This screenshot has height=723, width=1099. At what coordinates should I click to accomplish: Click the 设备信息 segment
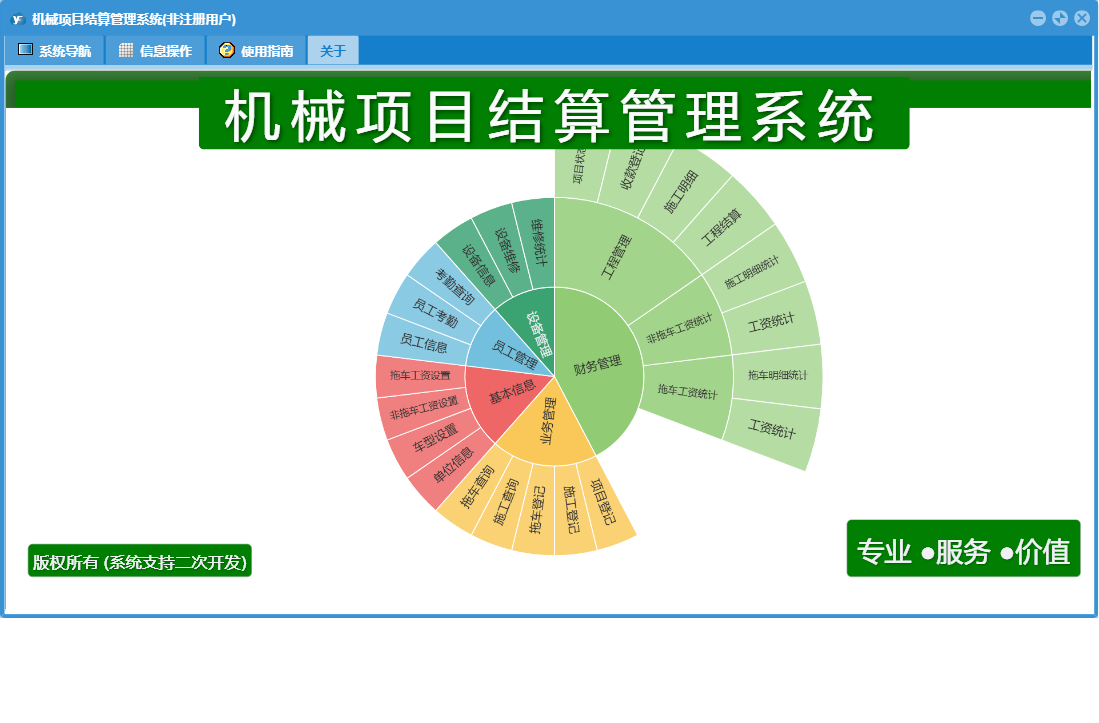(477, 265)
